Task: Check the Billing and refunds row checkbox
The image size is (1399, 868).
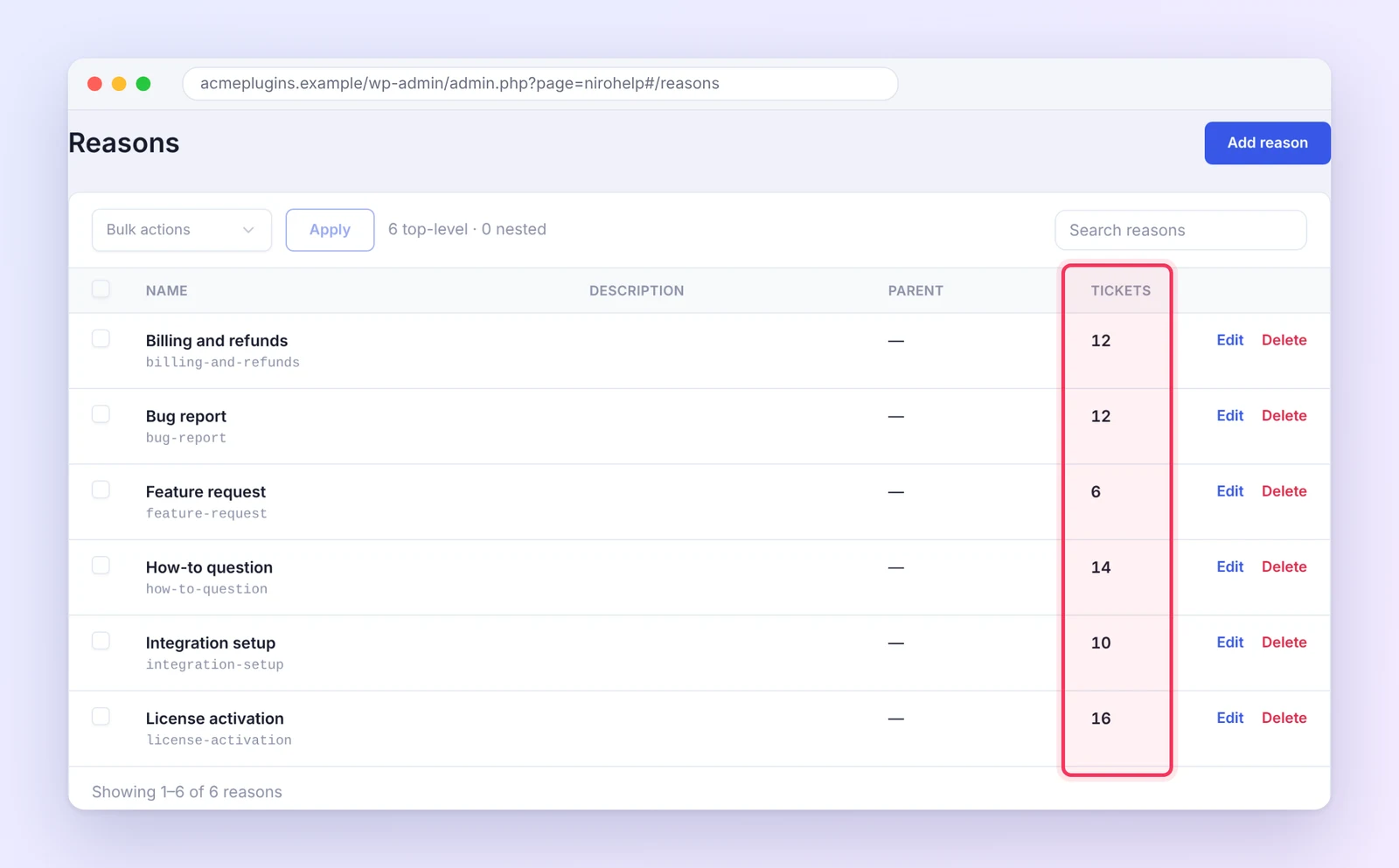Action: click(101, 338)
